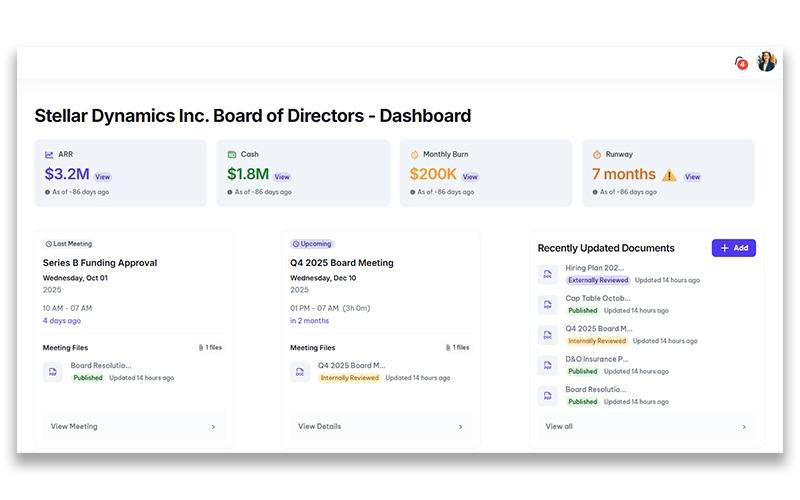Click the $1.8M Cash value
800x500 pixels.
click(248, 174)
